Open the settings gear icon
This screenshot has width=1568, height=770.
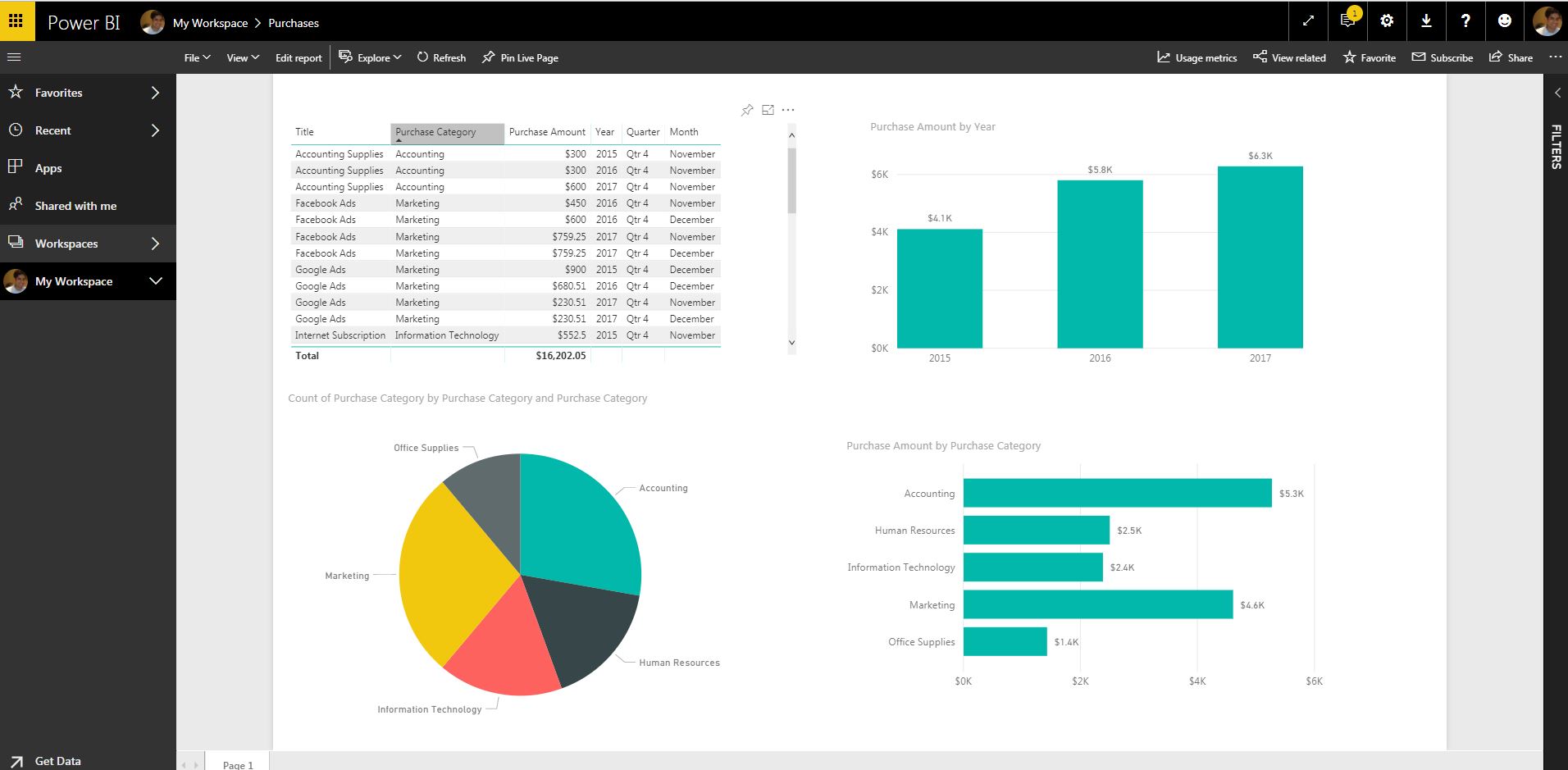(x=1387, y=21)
